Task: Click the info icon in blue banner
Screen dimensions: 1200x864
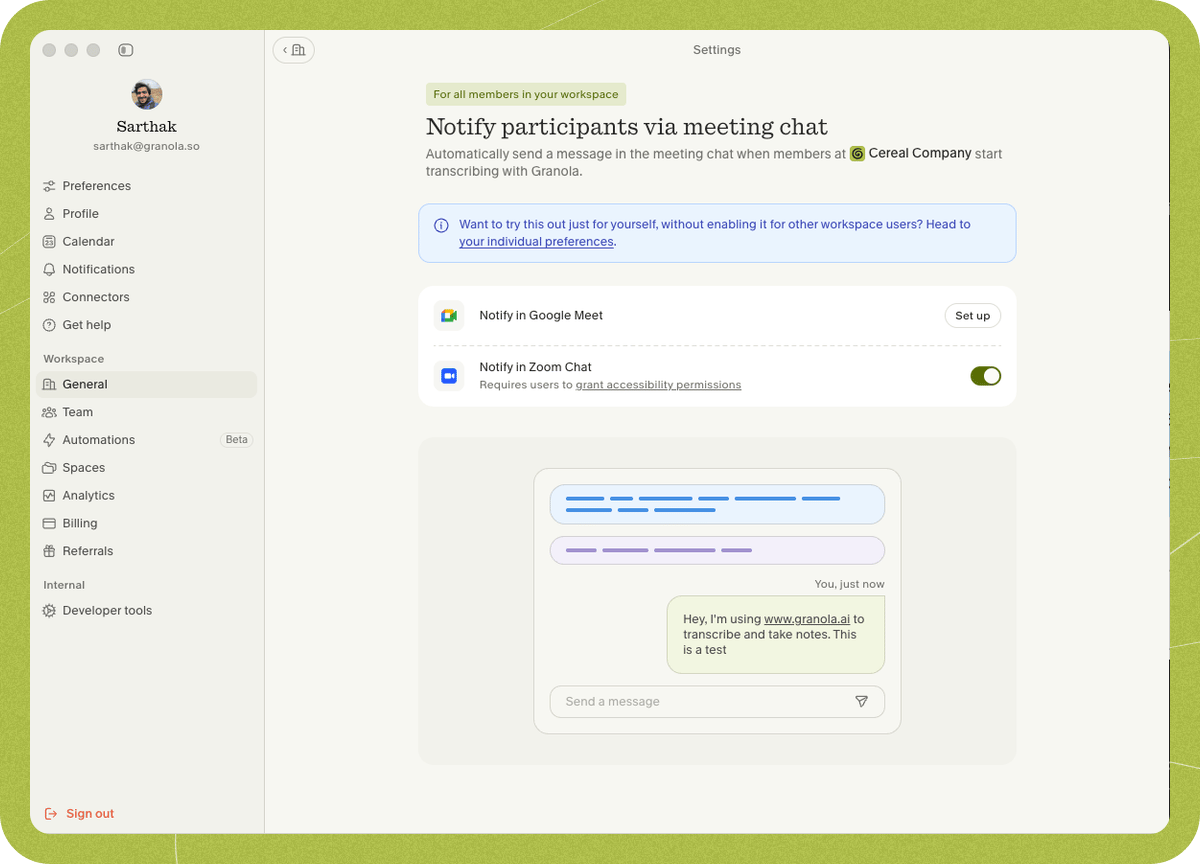Action: 441,226
